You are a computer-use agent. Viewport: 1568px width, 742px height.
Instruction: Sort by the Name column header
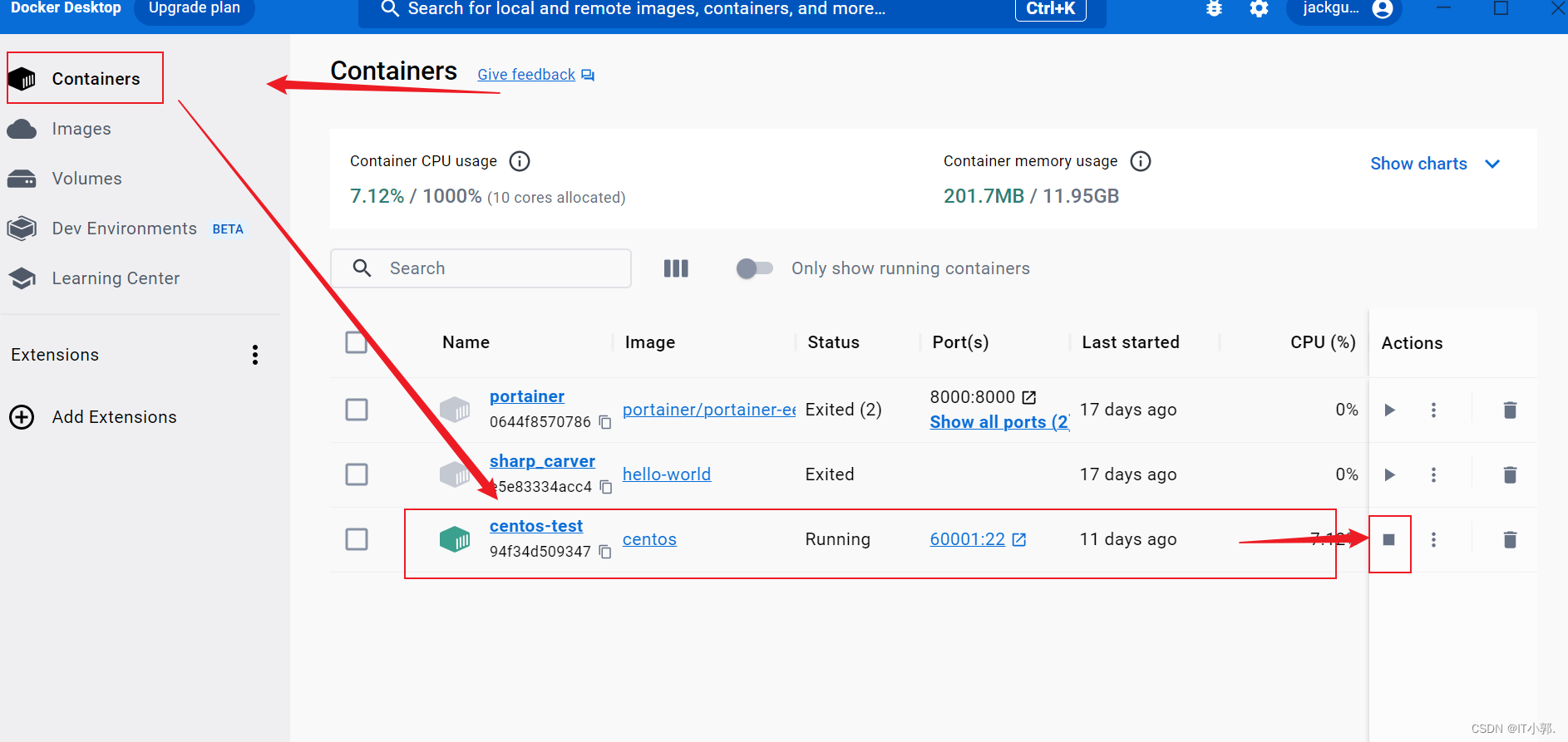coord(466,342)
